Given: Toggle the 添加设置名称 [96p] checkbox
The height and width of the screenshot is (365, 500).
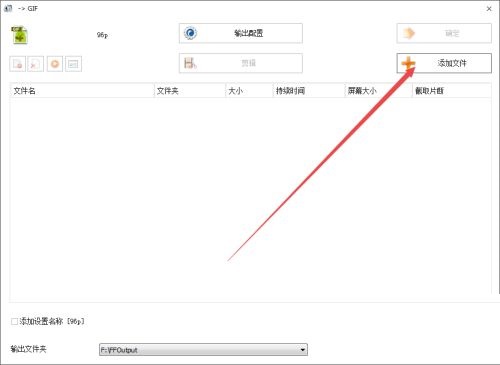Looking at the screenshot, I should 14,322.
